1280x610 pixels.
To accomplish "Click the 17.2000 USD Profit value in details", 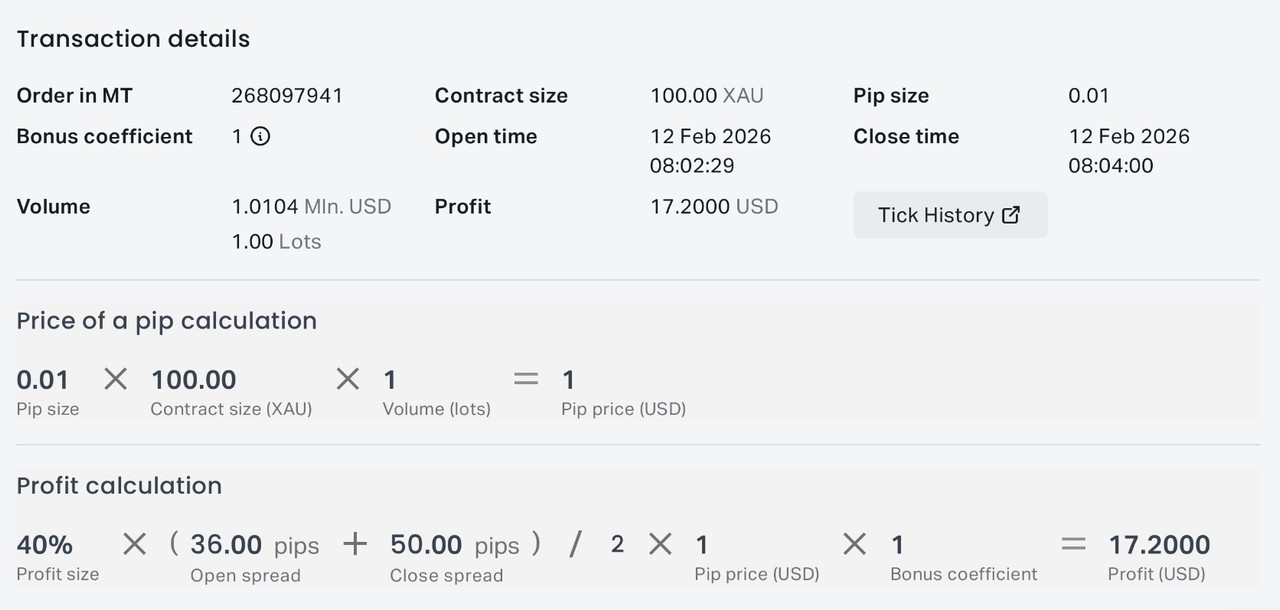I will (x=714, y=207).
